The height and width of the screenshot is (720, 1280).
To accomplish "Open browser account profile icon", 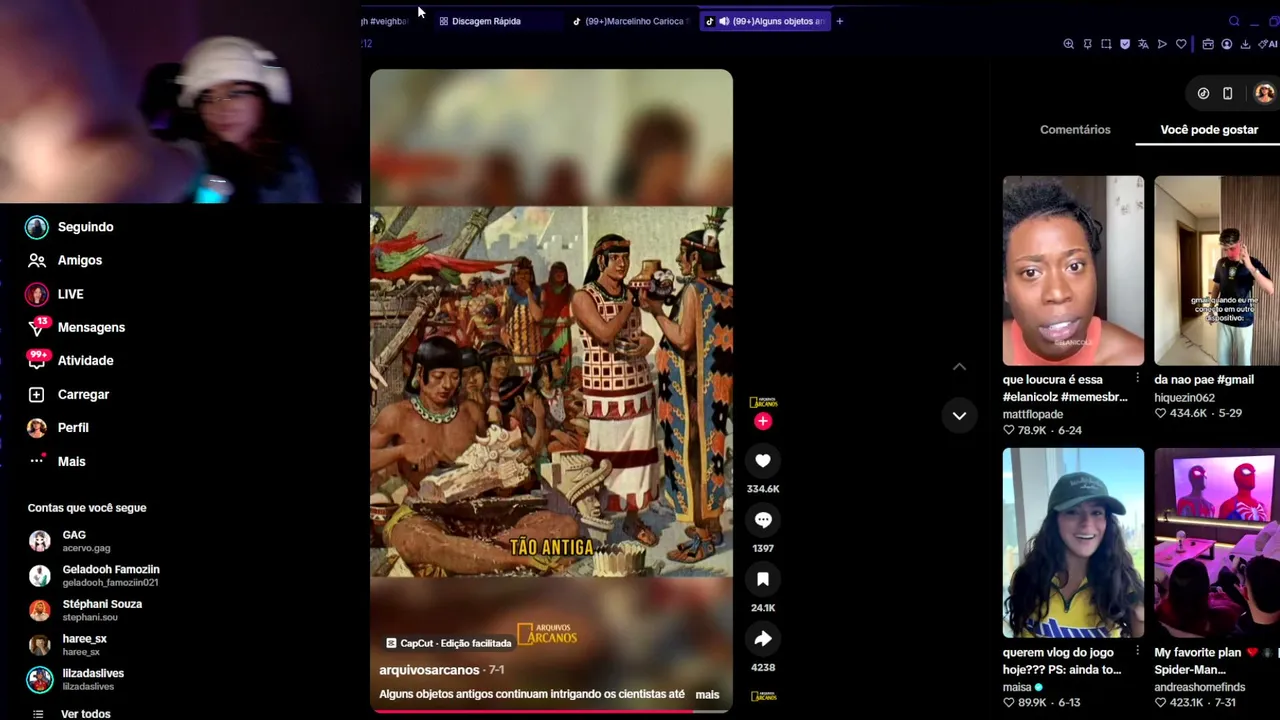I will coord(1227,44).
